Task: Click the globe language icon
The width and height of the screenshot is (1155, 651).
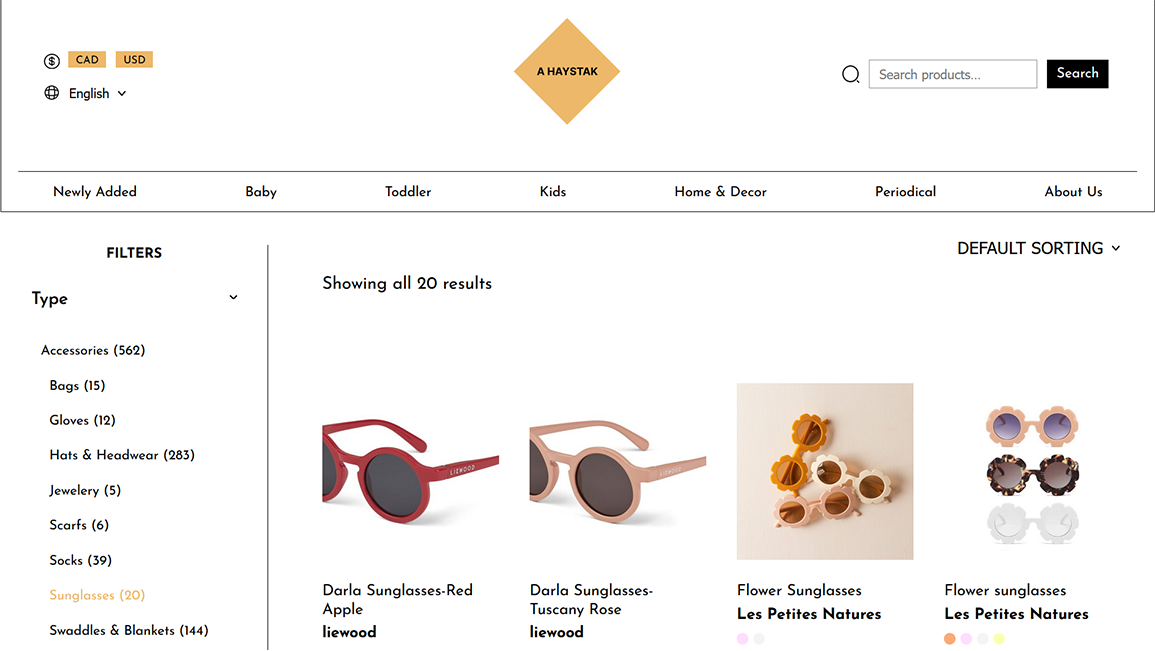Action: point(52,93)
